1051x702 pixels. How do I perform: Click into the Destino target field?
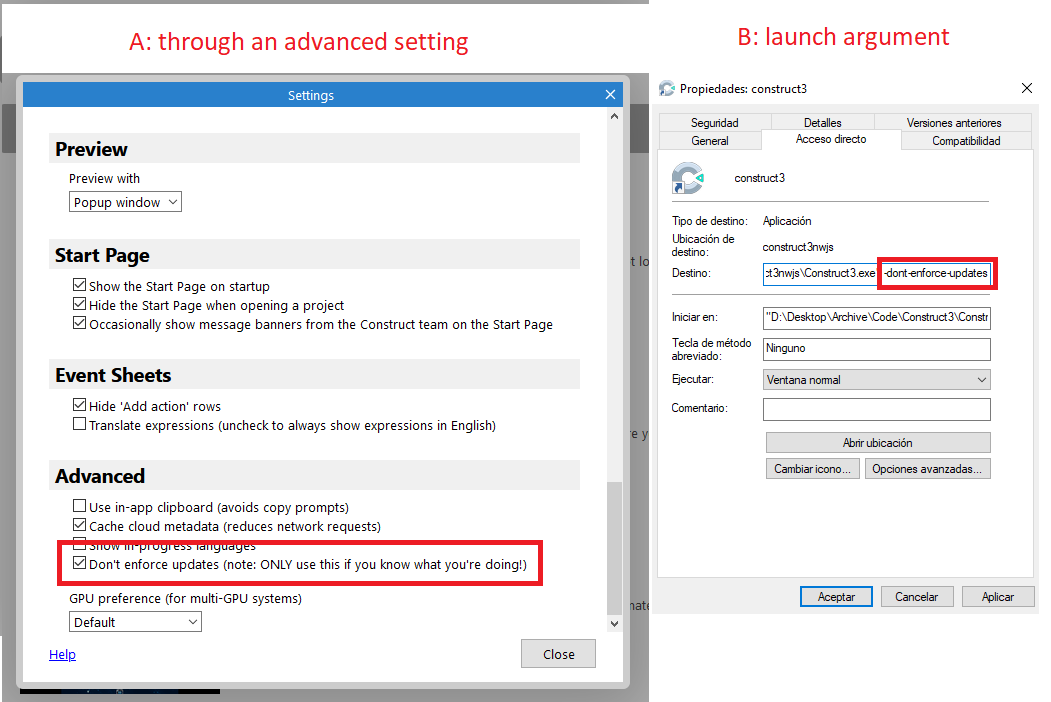pyautogui.click(x=876, y=274)
